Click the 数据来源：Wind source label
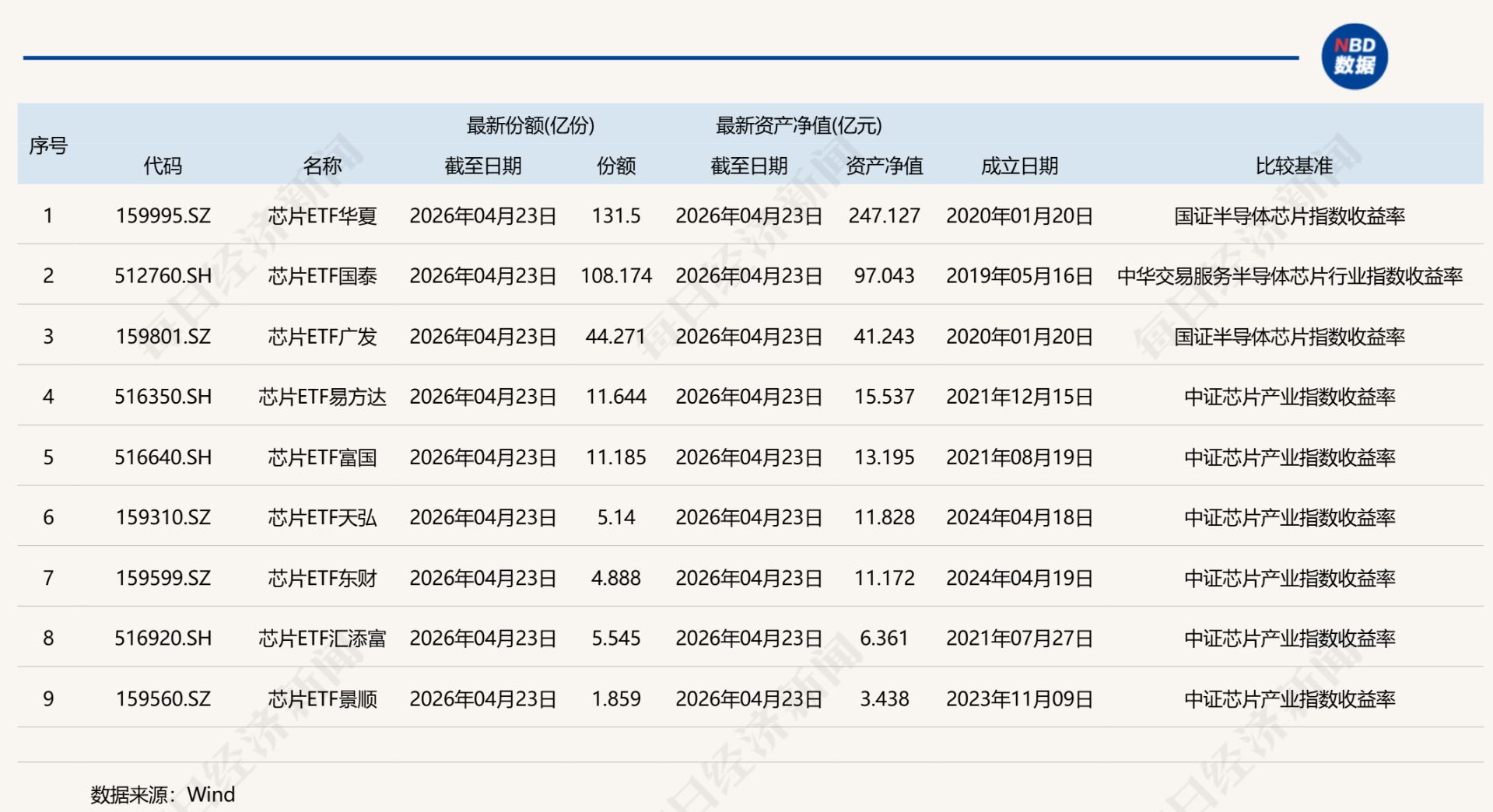This screenshot has height=812, width=1493. (x=162, y=794)
